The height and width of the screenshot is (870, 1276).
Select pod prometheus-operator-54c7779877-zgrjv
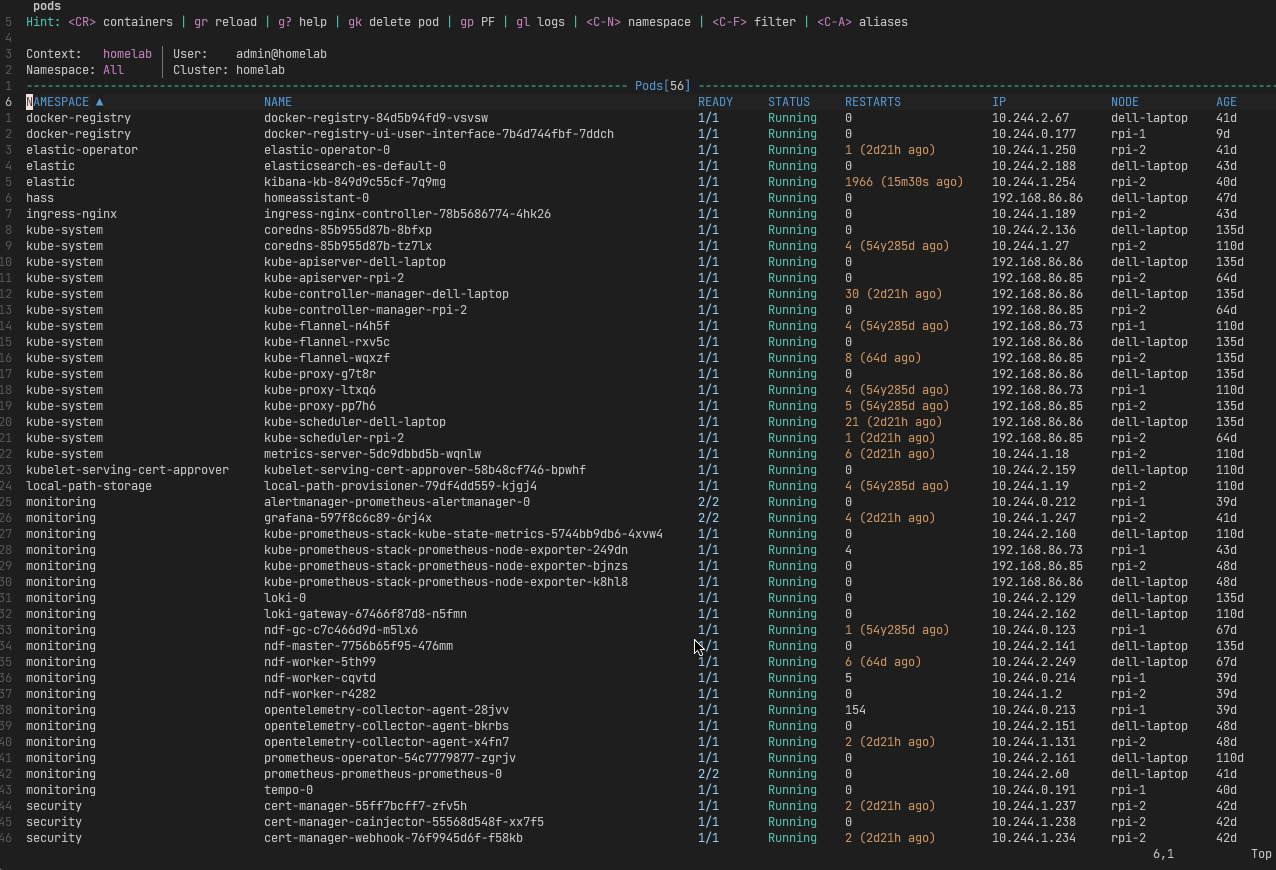[x=390, y=758]
